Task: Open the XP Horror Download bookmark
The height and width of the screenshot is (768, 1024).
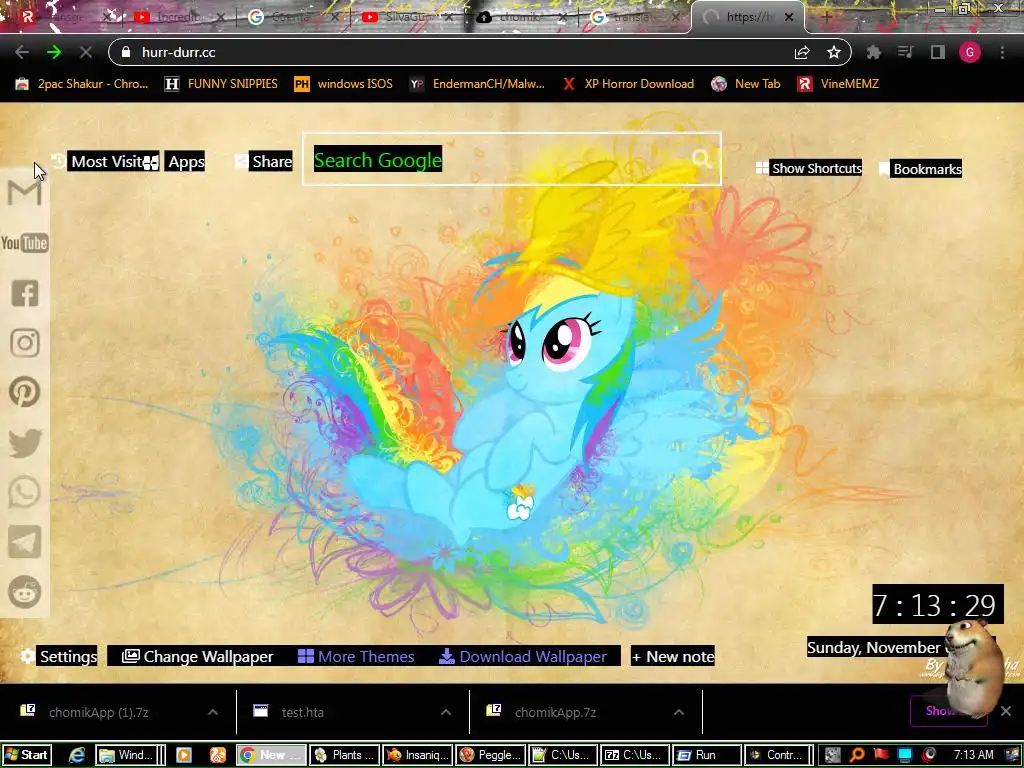Action: [628, 84]
